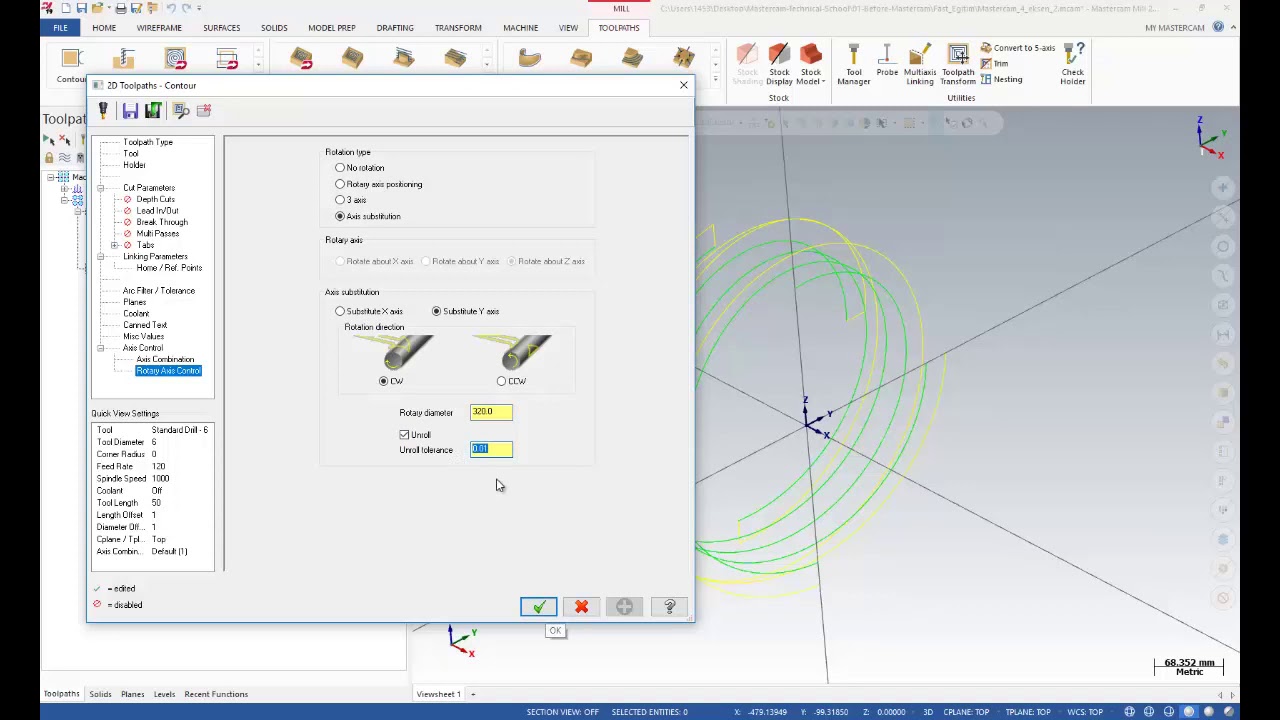Switch to the HOME ribbon tab
The width and height of the screenshot is (1280, 720).
104,28
